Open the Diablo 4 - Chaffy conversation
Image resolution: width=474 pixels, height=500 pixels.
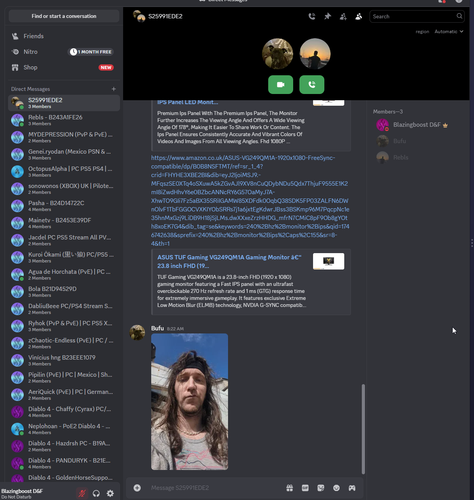pyautogui.click(x=64, y=412)
